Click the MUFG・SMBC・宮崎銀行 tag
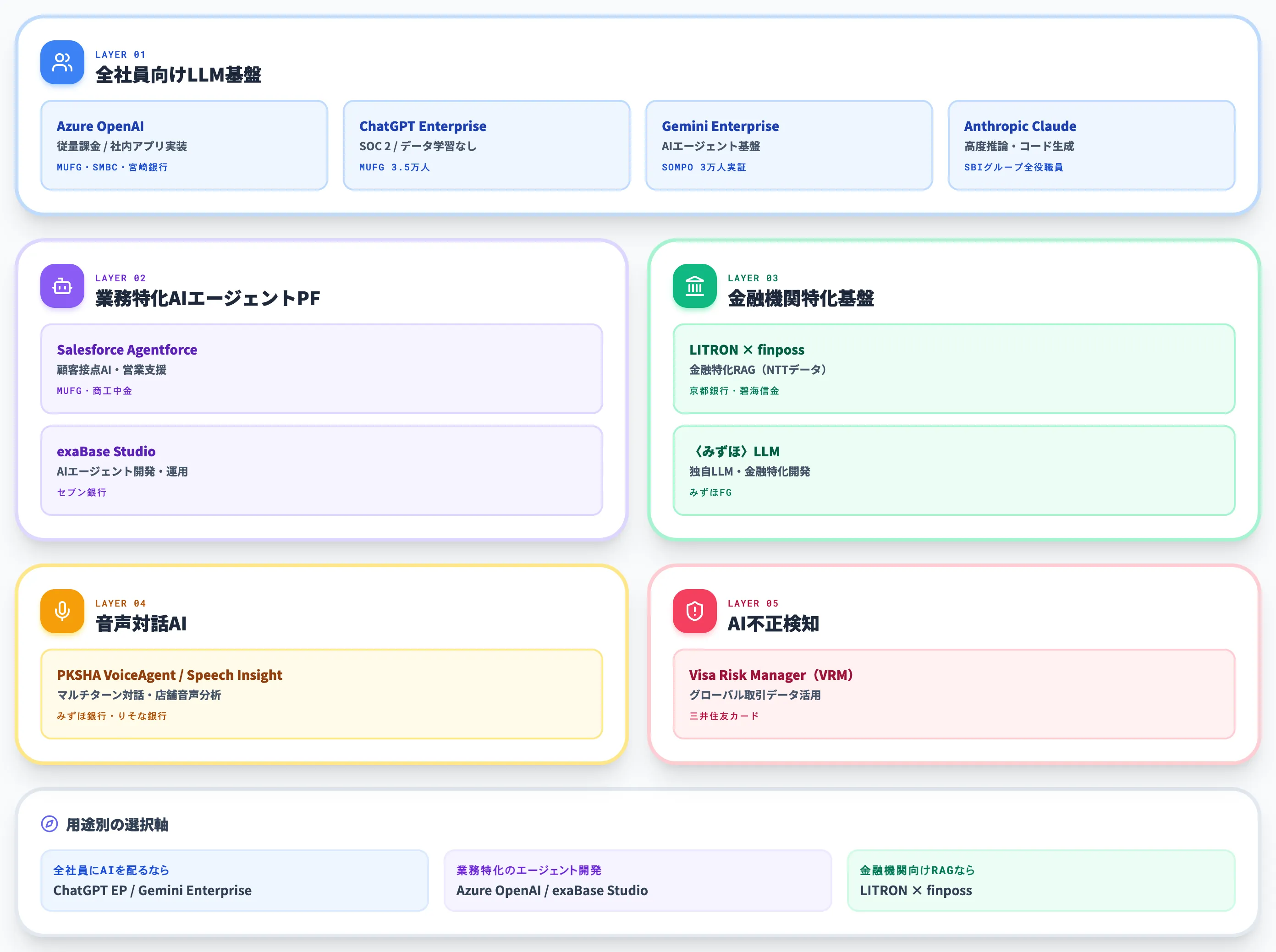Screen dimensions: 1276x952 pos(112,167)
